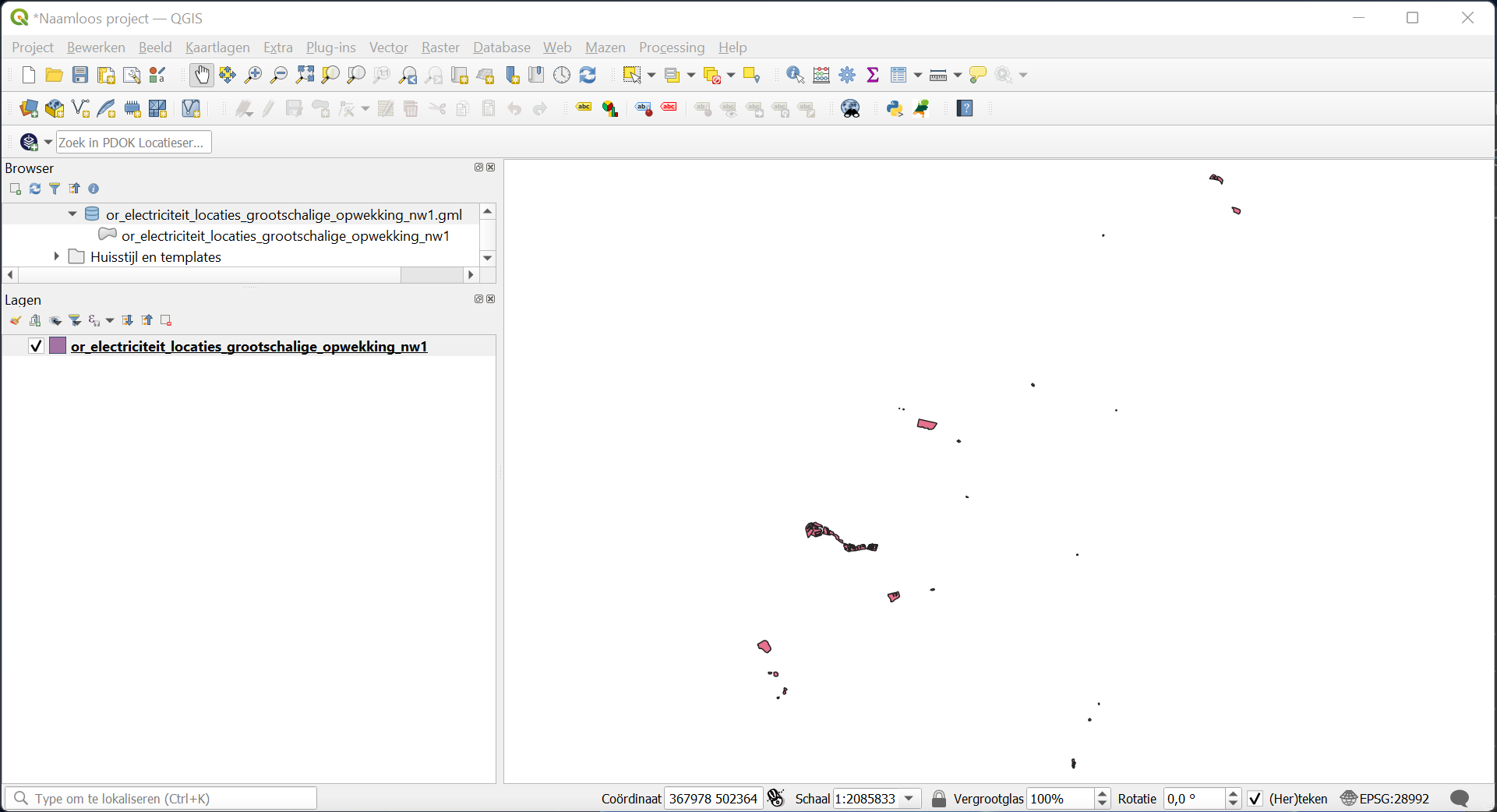Viewport: 1497px width, 812px height.
Task: Click the Zoom Last icon
Action: [x=408, y=75]
